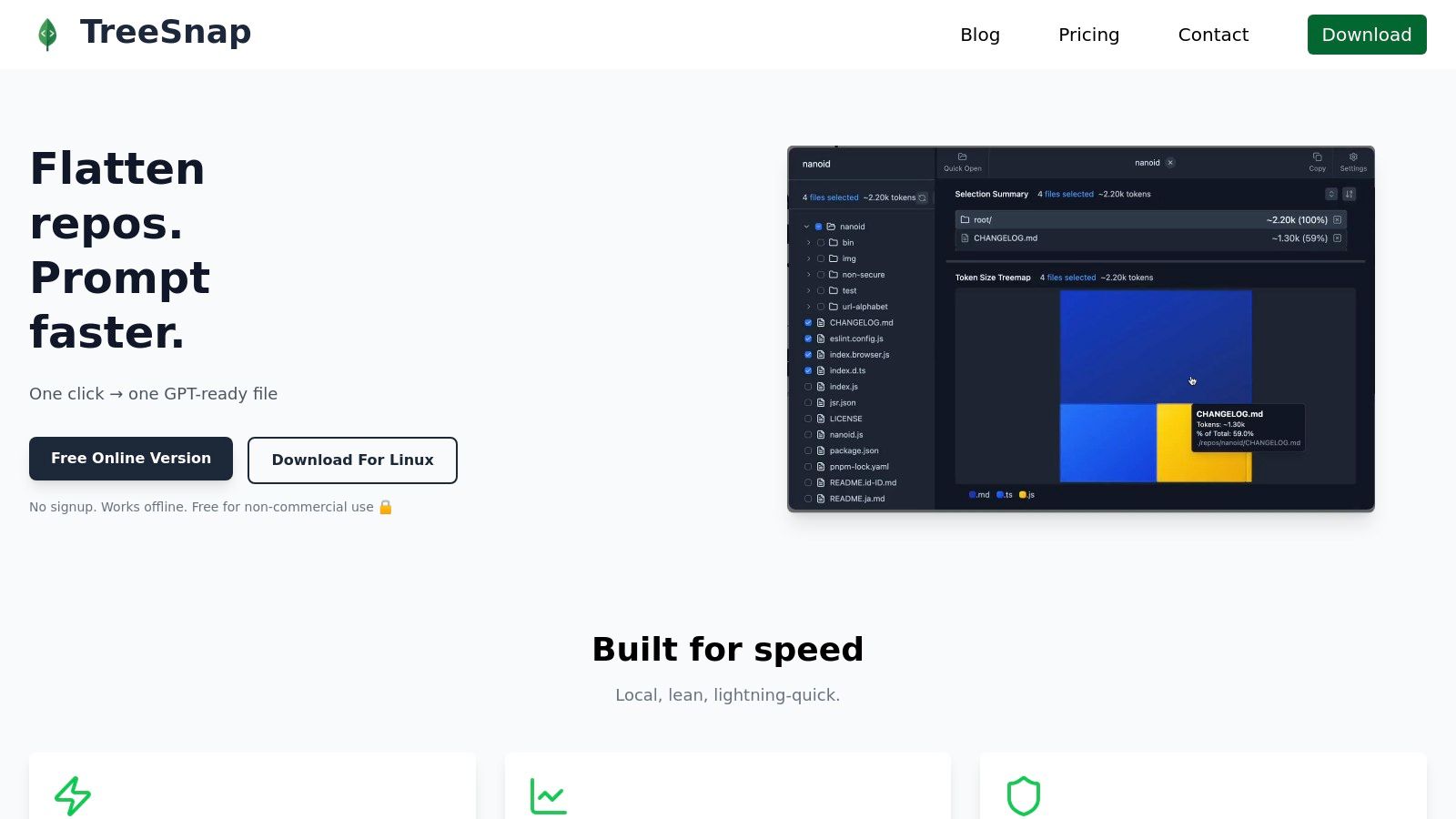Check the index.js file checkbox

pos(808,387)
